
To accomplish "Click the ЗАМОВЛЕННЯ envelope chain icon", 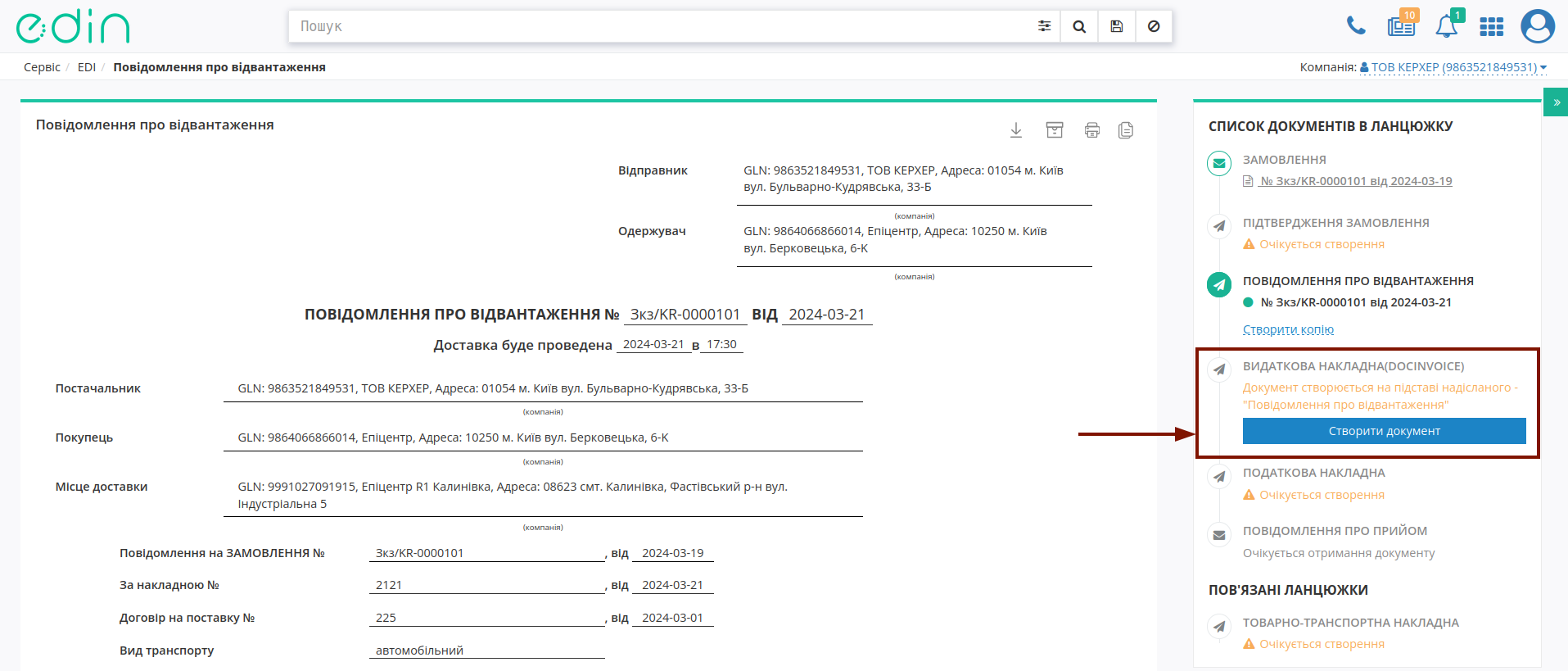I will pyautogui.click(x=1219, y=163).
